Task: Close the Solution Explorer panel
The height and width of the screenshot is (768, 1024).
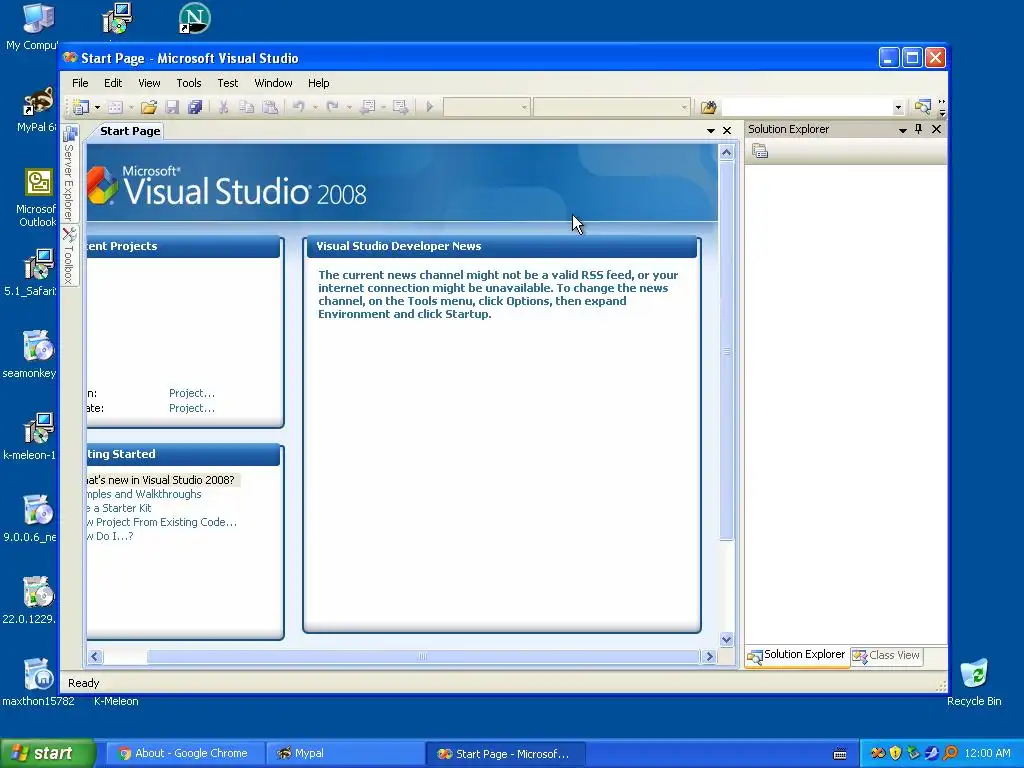Action: [x=936, y=129]
